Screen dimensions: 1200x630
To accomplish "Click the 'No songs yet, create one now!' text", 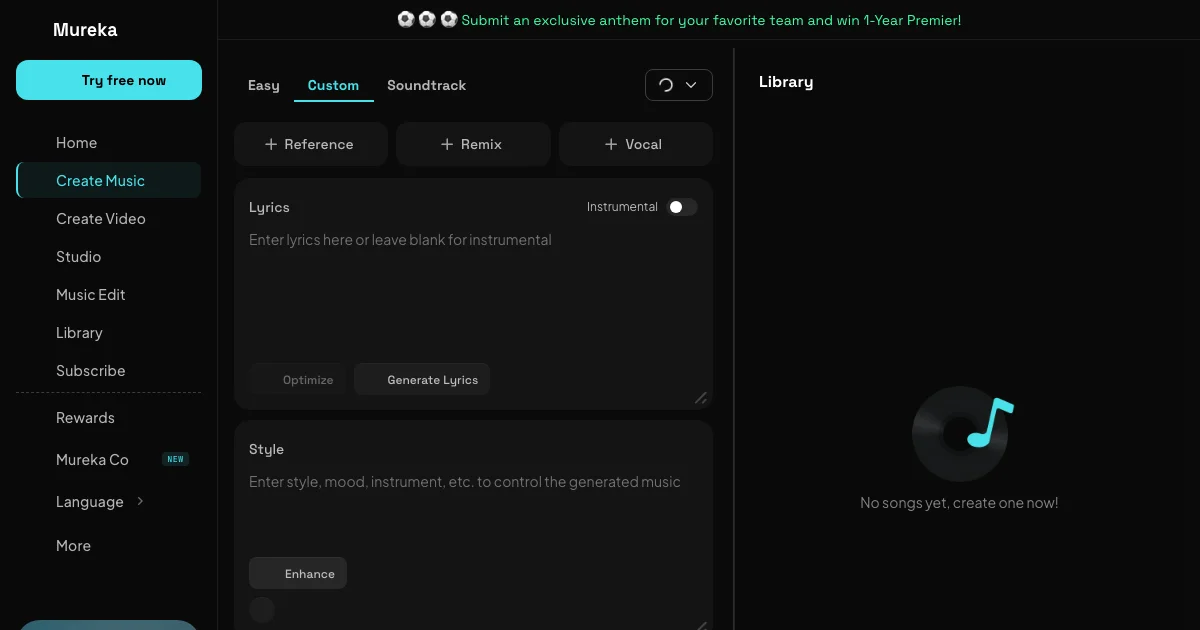I will click(959, 503).
